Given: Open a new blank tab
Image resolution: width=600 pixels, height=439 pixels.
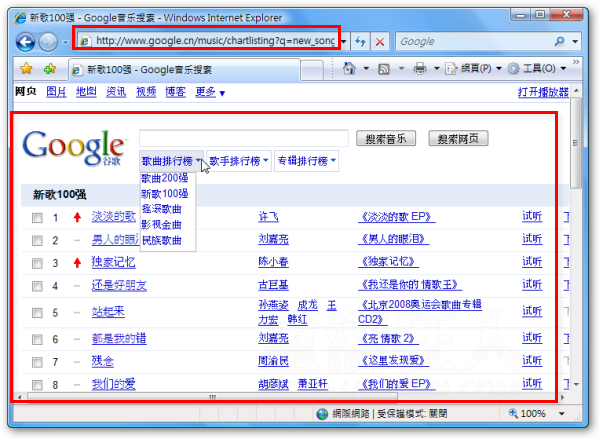Looking at the screenshot, I should (312, 70).
